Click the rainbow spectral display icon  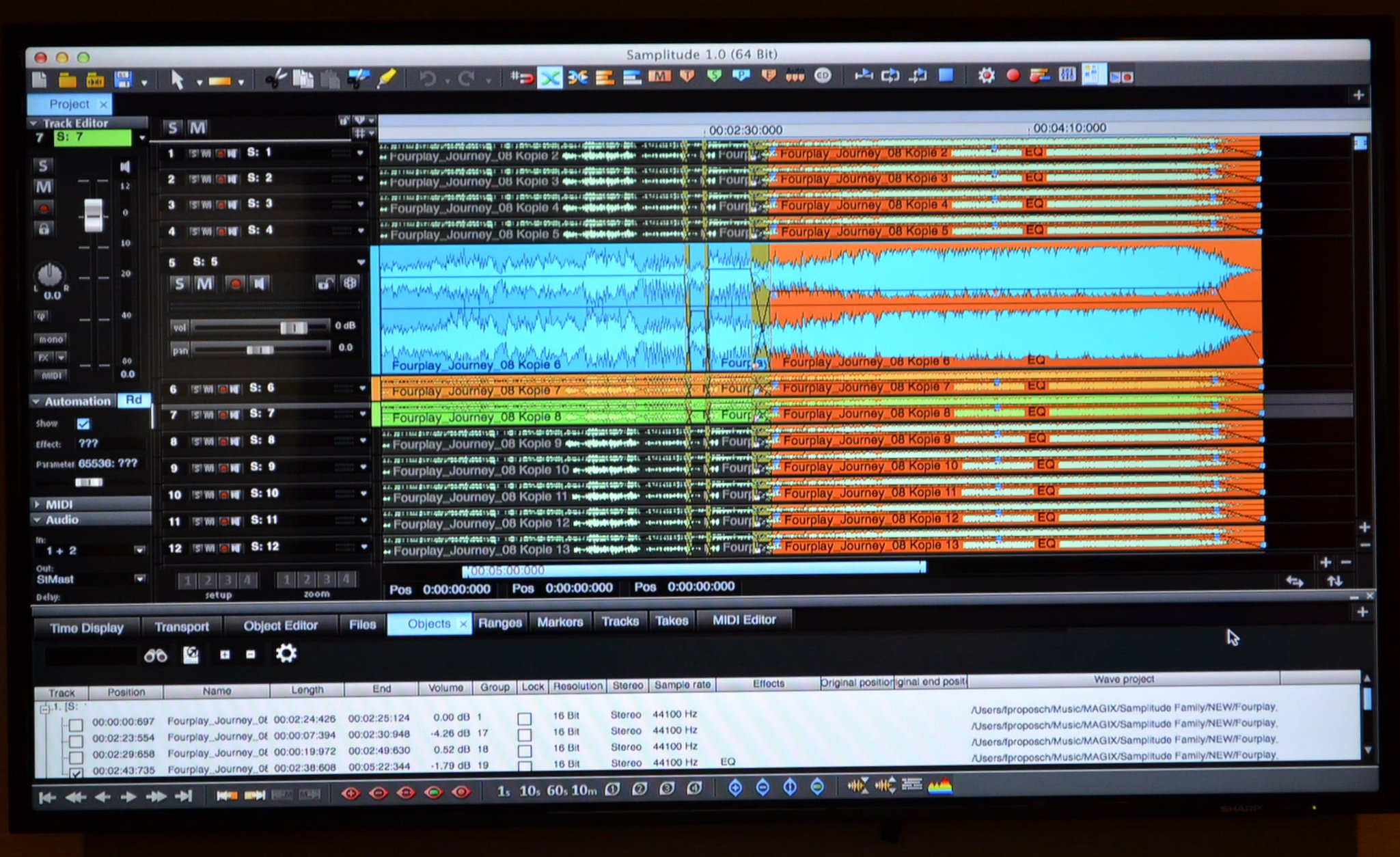(940, 786)
